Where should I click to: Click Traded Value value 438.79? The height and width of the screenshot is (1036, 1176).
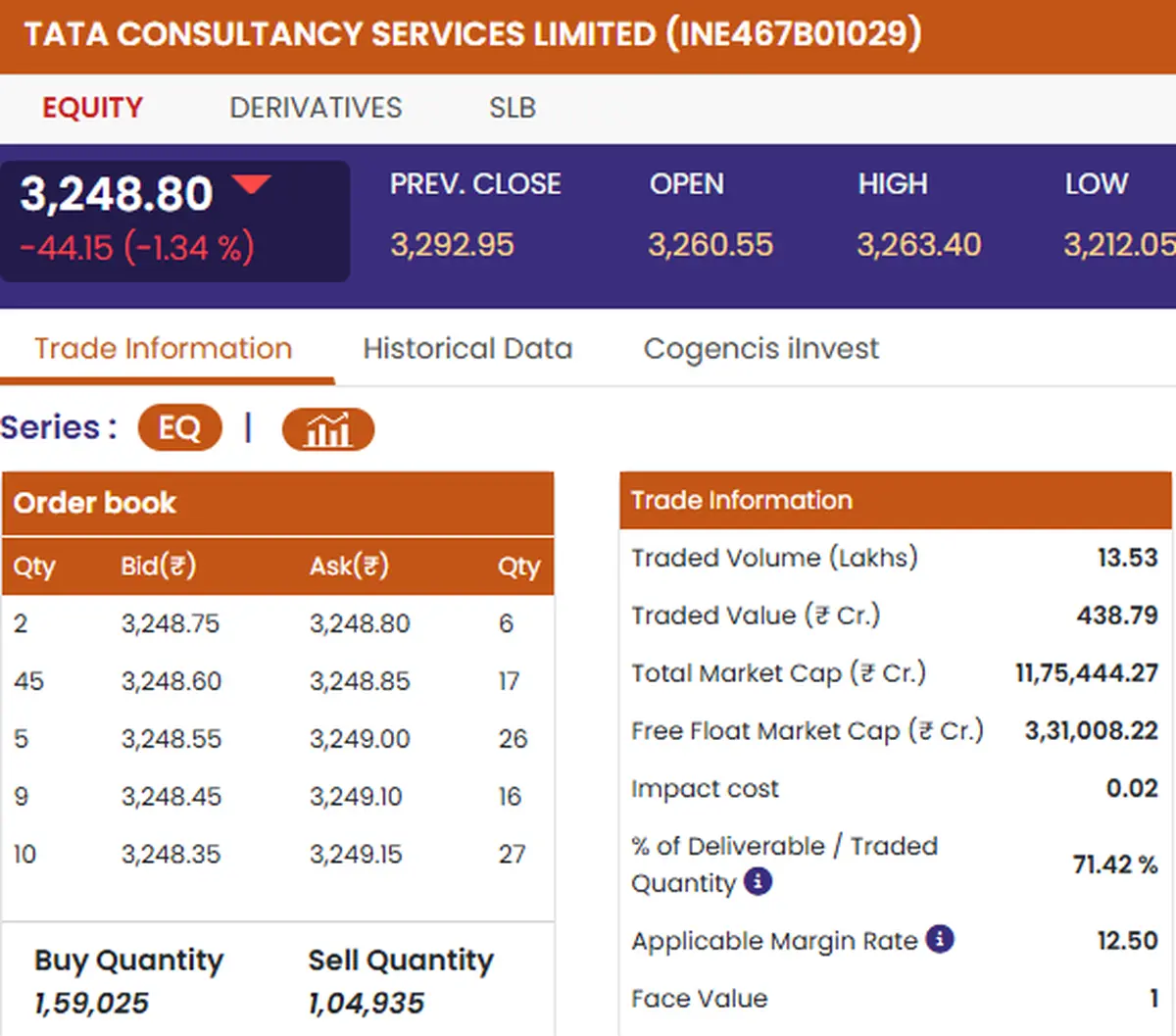1117,616
